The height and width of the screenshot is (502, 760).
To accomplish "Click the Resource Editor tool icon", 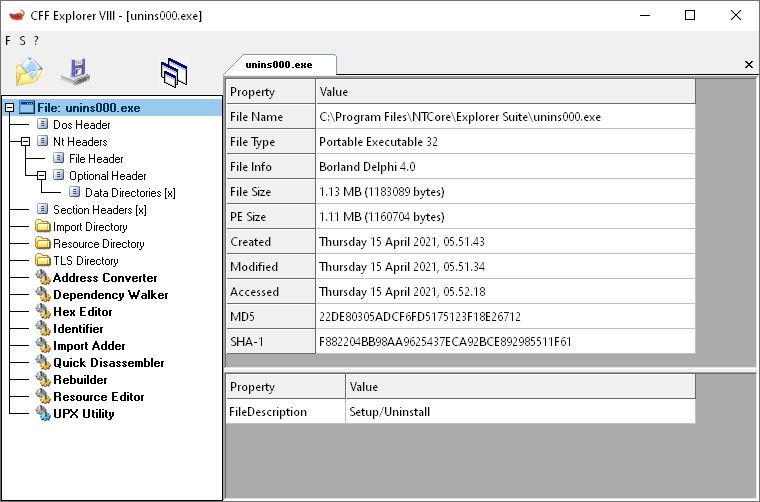I will point(43,396).
